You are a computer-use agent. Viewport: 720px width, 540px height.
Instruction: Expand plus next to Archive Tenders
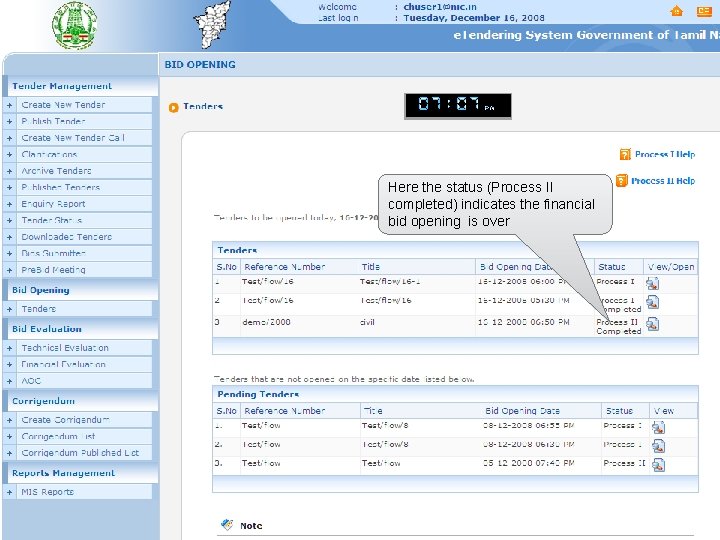tap(9, 171)
